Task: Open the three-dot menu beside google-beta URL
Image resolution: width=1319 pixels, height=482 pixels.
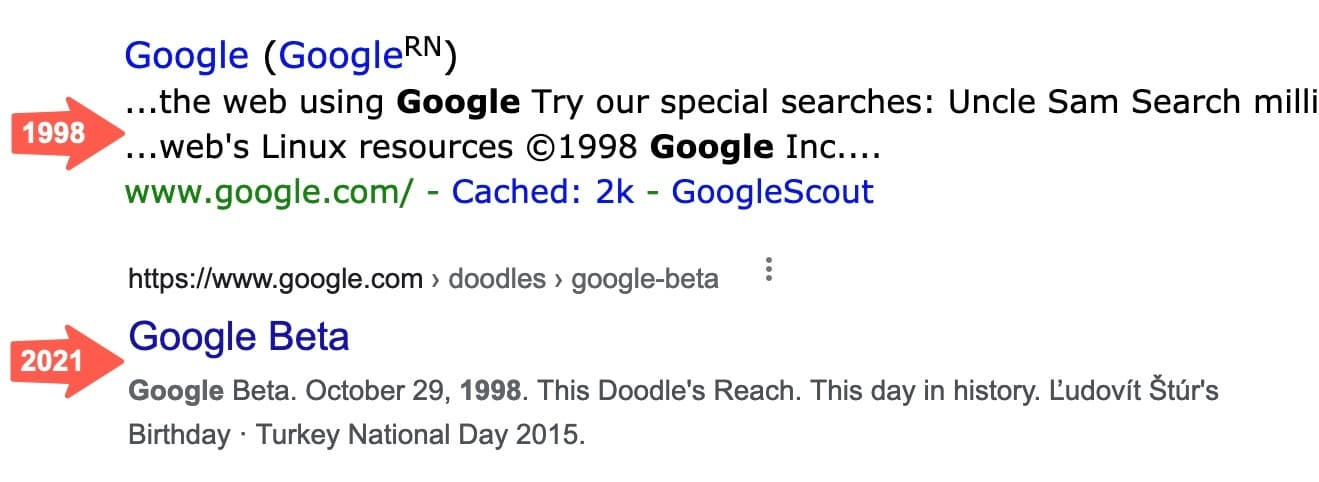Action: click(x=768, y=270)
